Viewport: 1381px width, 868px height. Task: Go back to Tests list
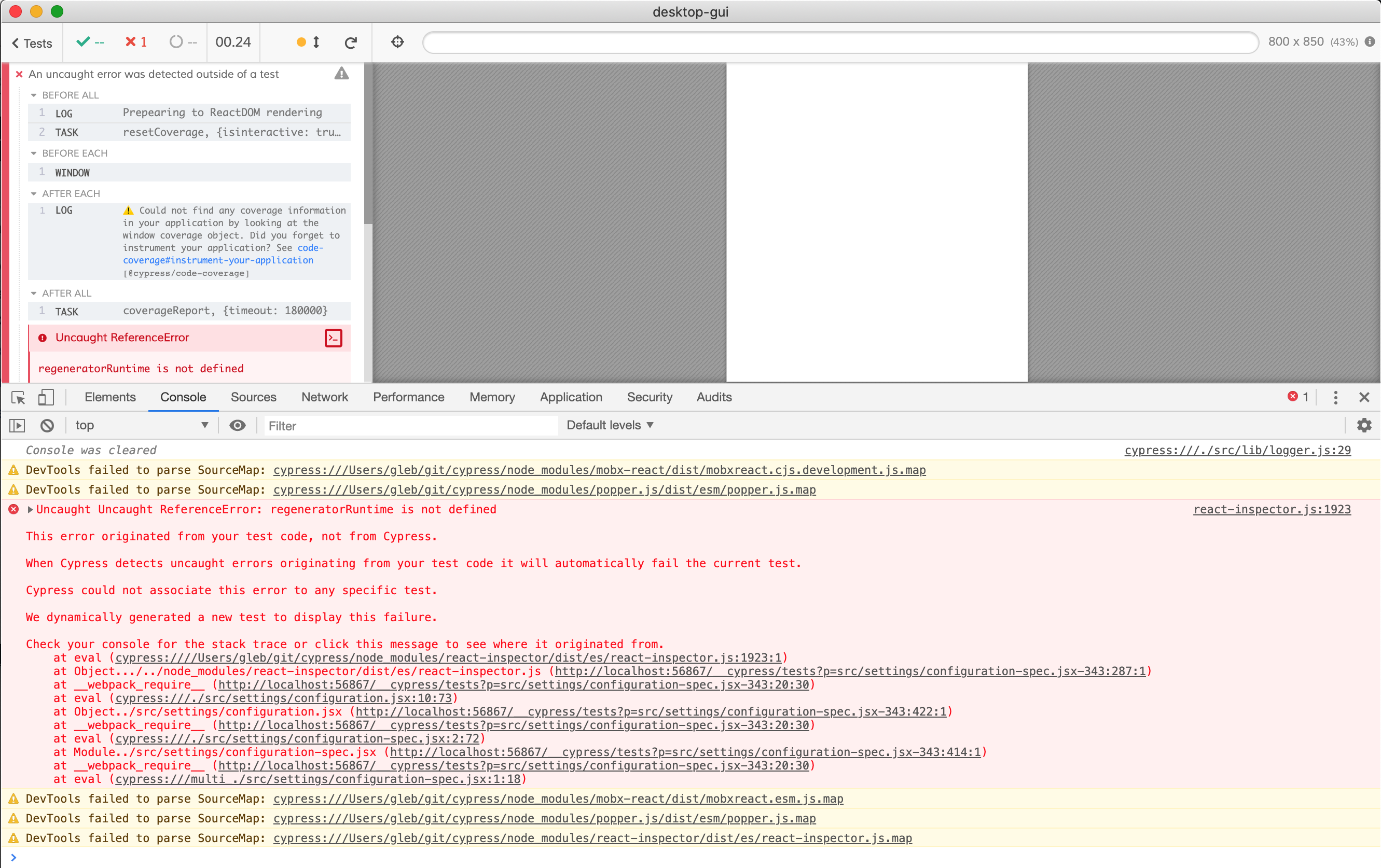[32, 43]
